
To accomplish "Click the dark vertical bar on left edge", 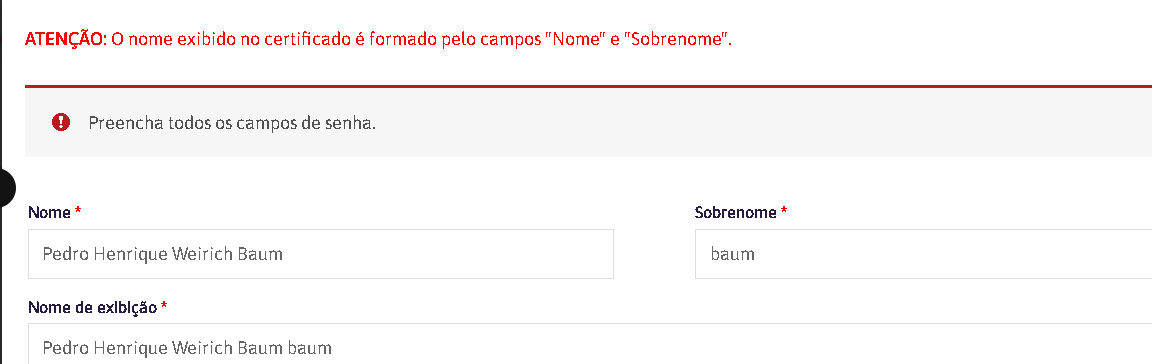I will coord(1,182).
